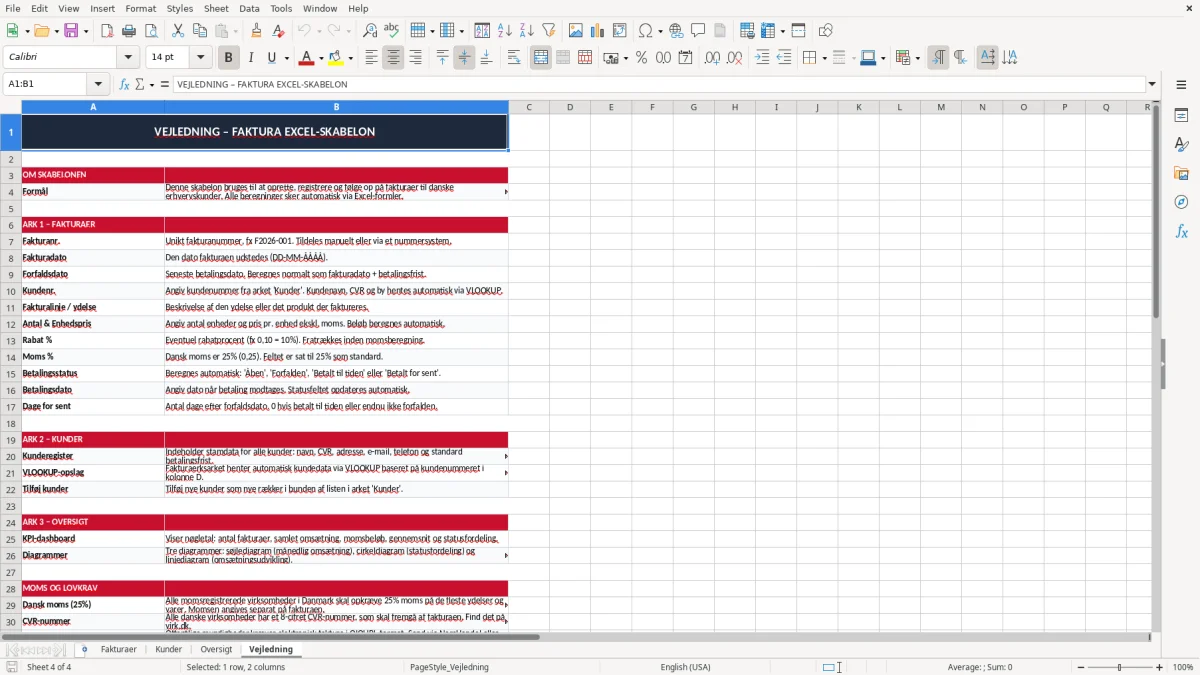Open the Styles menu
The height and width of the screenshot is (675, 1200).
[180, 8]
